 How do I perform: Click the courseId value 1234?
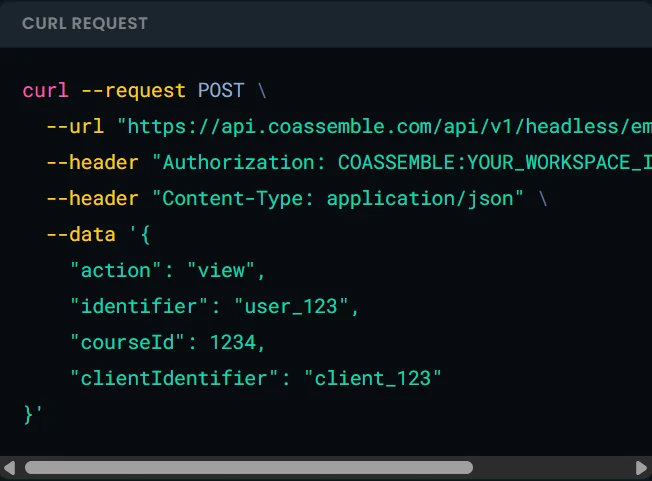(232, 343)
